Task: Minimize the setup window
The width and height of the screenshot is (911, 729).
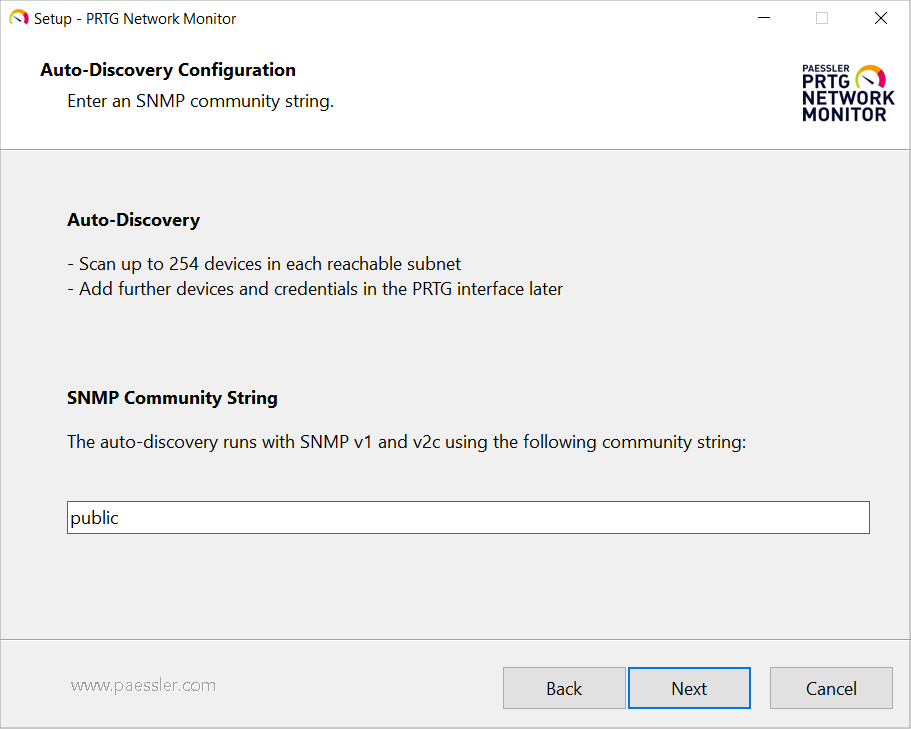Action: [763, 18]
